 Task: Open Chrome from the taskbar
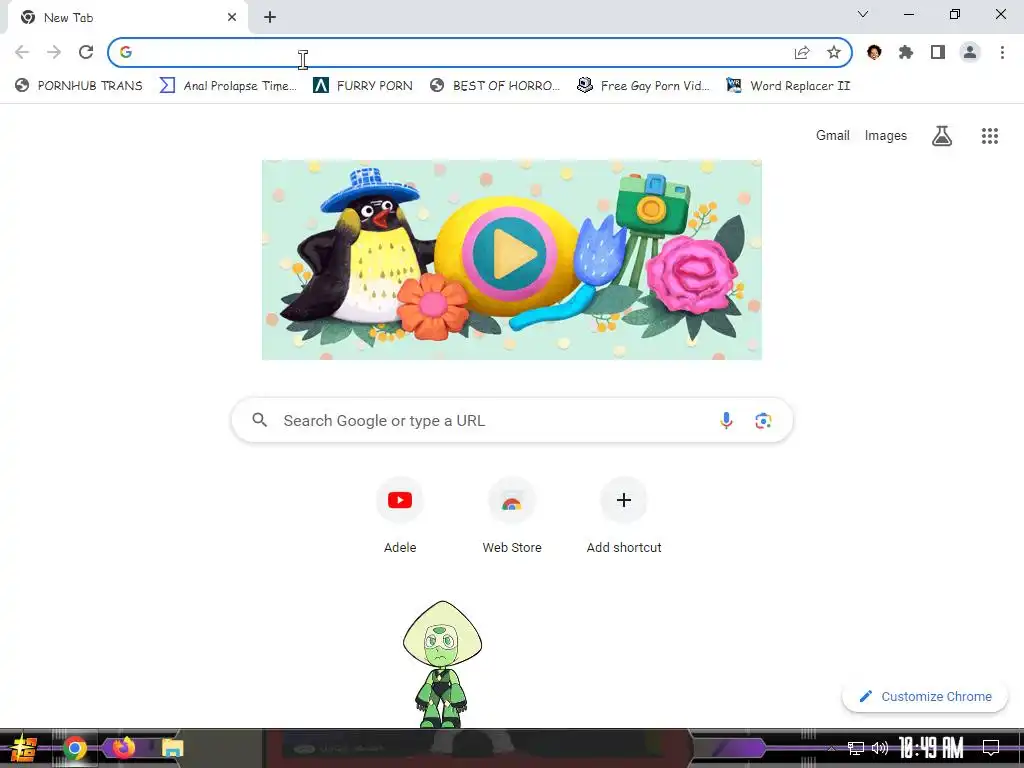coord(75,748)
